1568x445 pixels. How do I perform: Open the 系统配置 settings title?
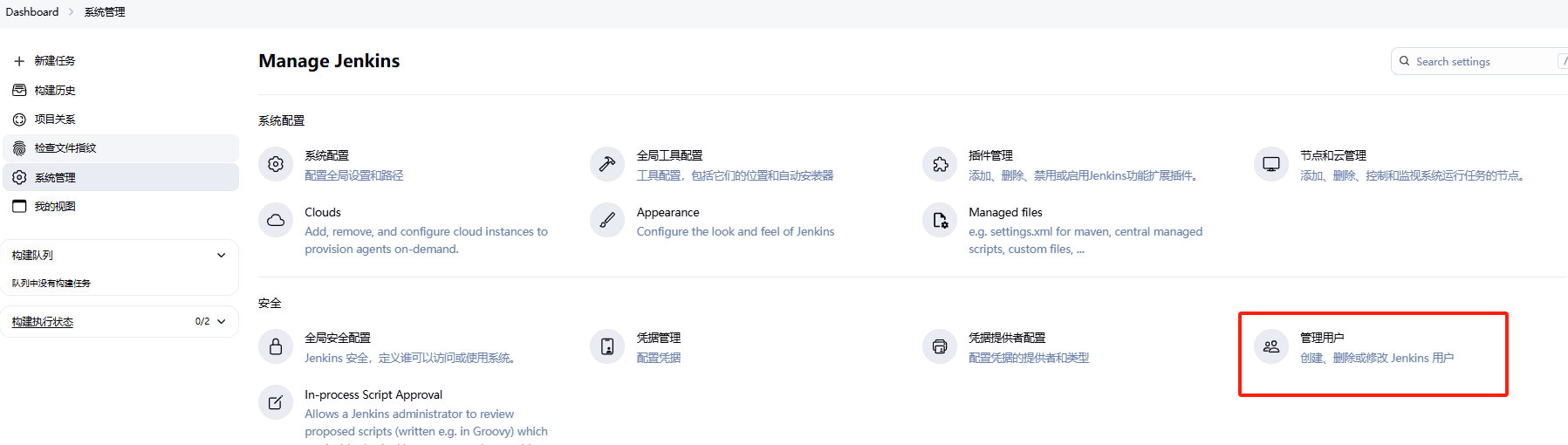point(326,155)
